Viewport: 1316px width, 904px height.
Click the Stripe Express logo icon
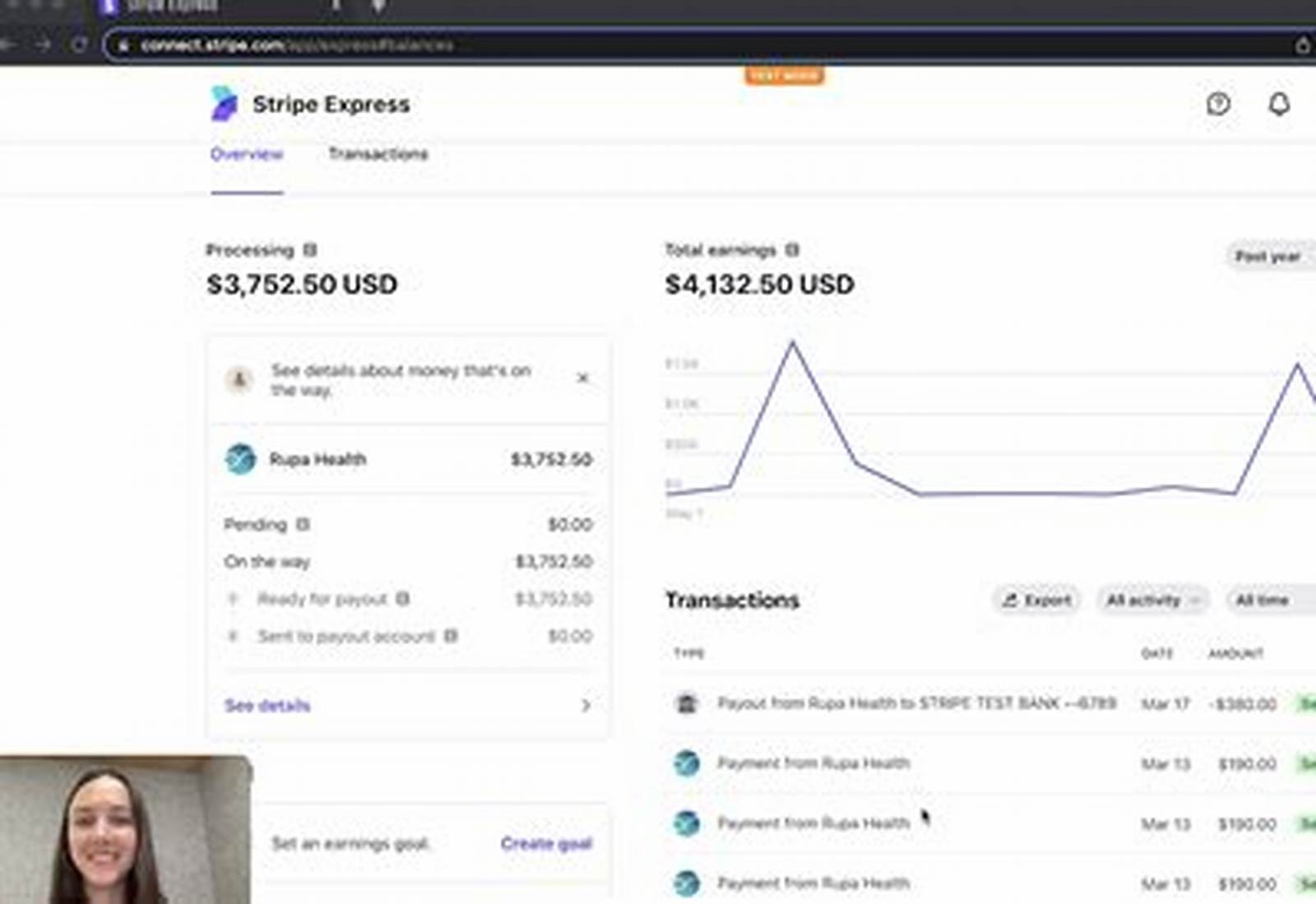pos(224,104)
